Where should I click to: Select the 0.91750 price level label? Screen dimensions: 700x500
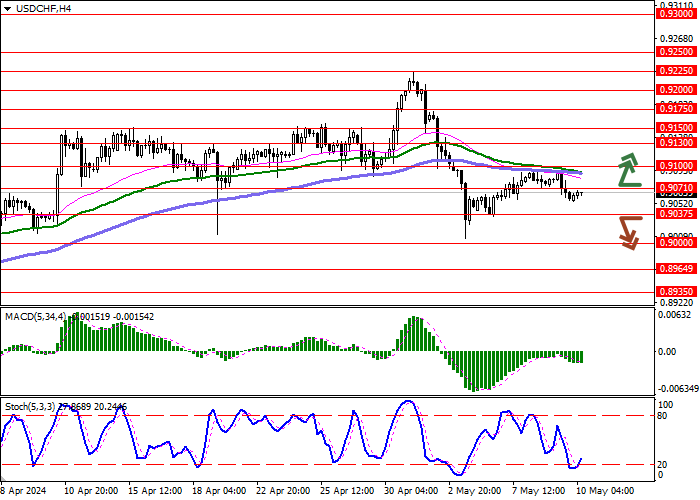(677, 109)
